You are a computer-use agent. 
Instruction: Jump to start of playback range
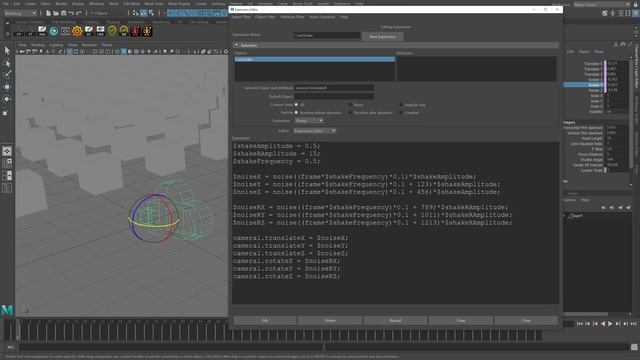[x=580, y=324]
